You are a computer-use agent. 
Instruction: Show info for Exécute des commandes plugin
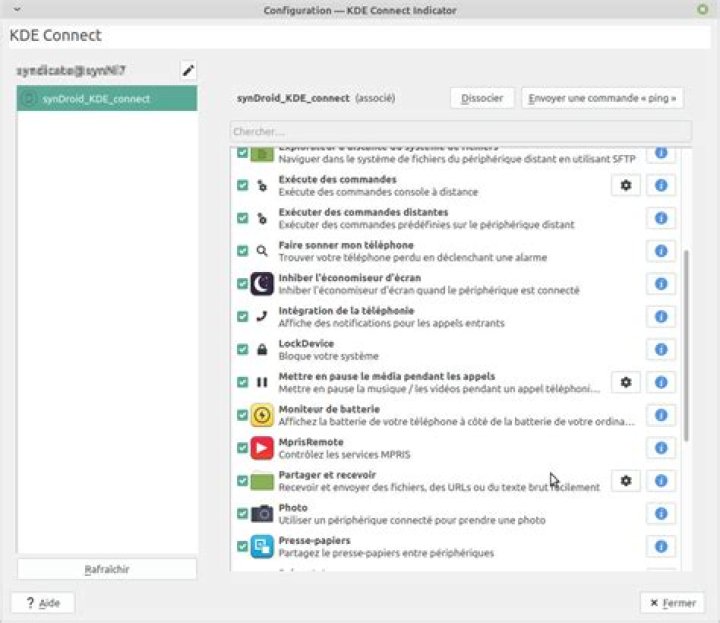point(661,185)
